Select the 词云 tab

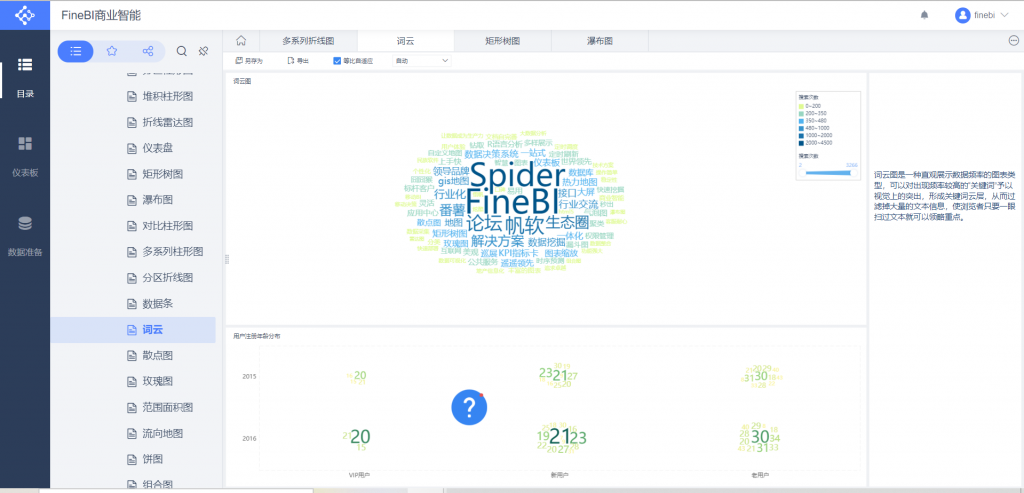406,40
